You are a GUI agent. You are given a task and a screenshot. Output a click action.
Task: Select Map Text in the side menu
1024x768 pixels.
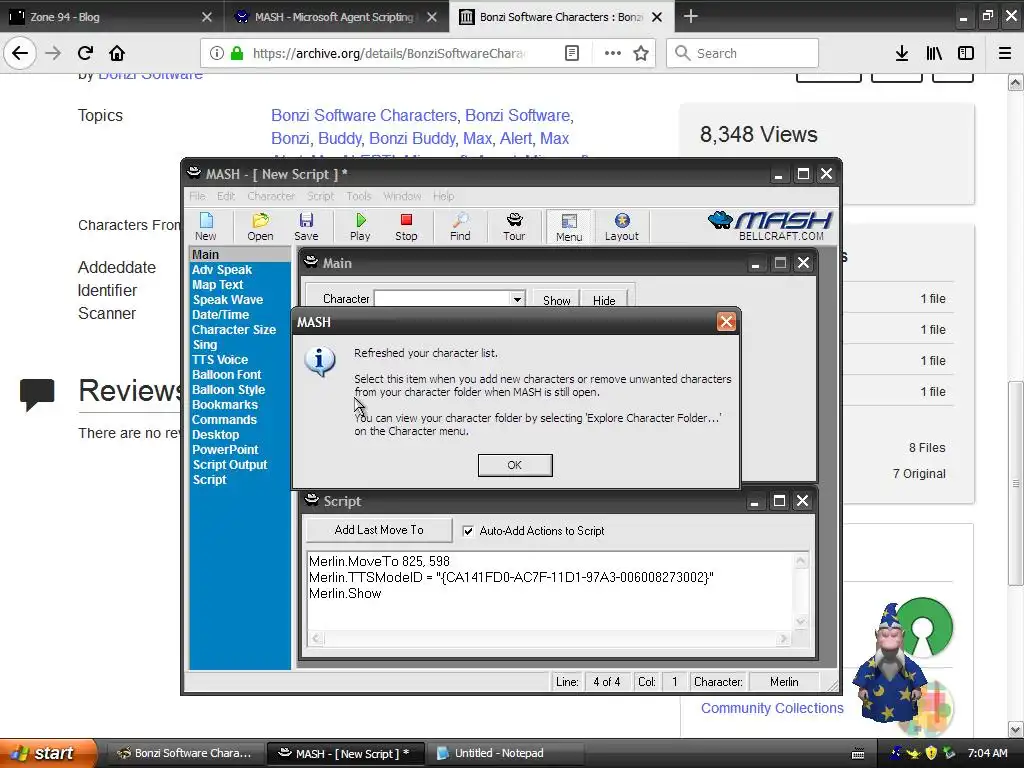217,285
